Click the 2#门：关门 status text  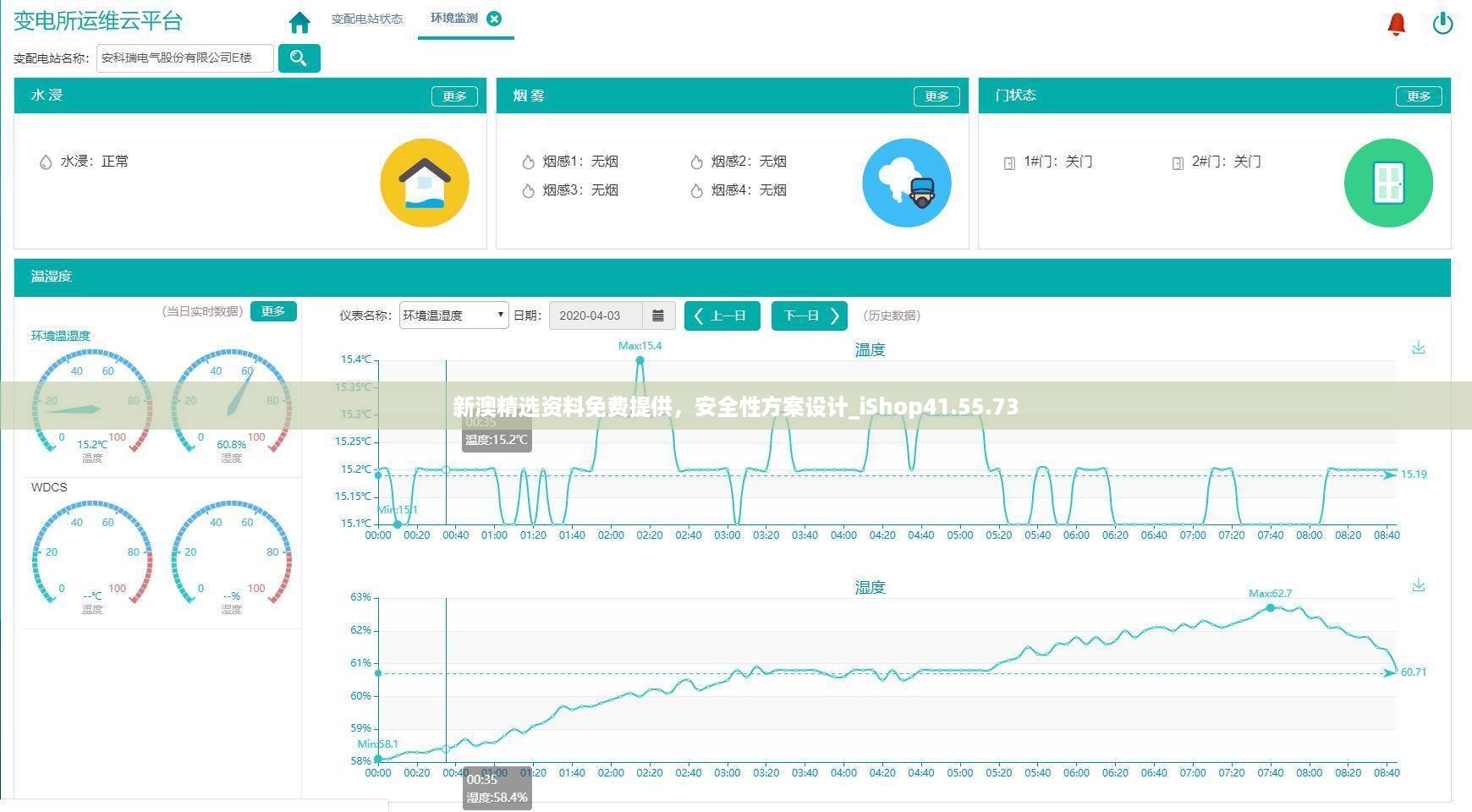[1226, 161]
